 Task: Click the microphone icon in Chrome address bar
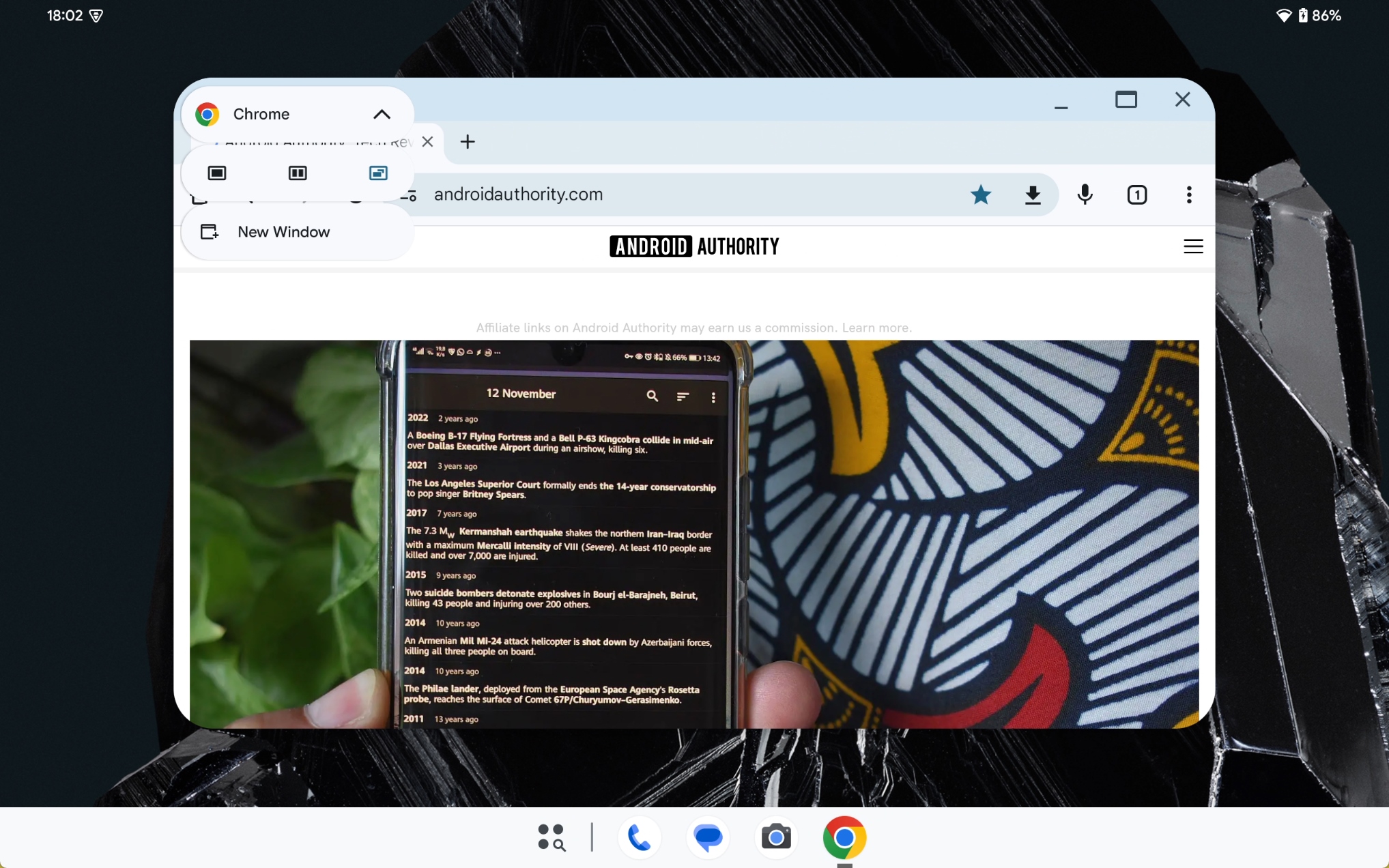tap(1084, 195)
